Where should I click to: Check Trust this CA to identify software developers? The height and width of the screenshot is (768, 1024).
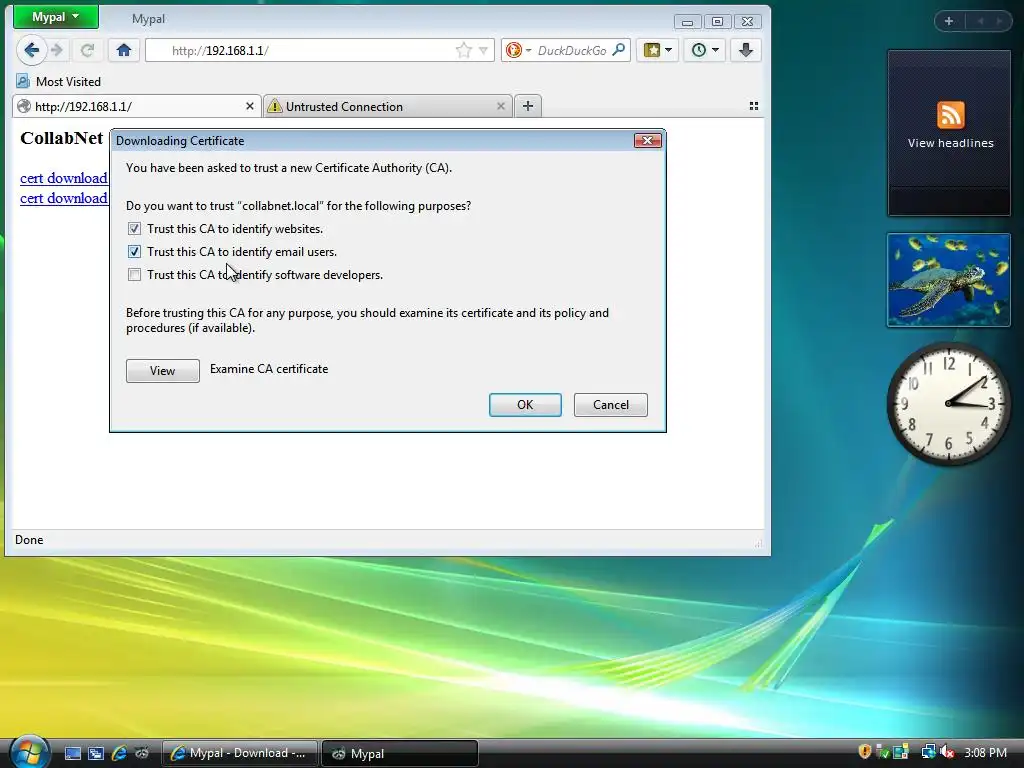(x=134, y=274)
